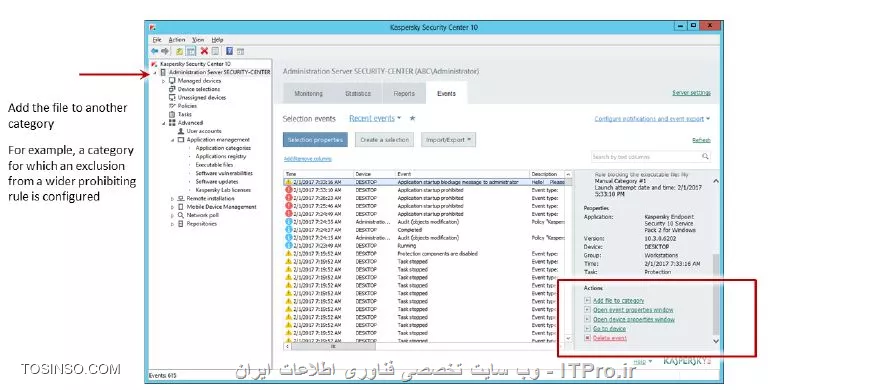870x390 pixels.
Task: Open Configure notifications and event export dropdown
Action: 652,119
